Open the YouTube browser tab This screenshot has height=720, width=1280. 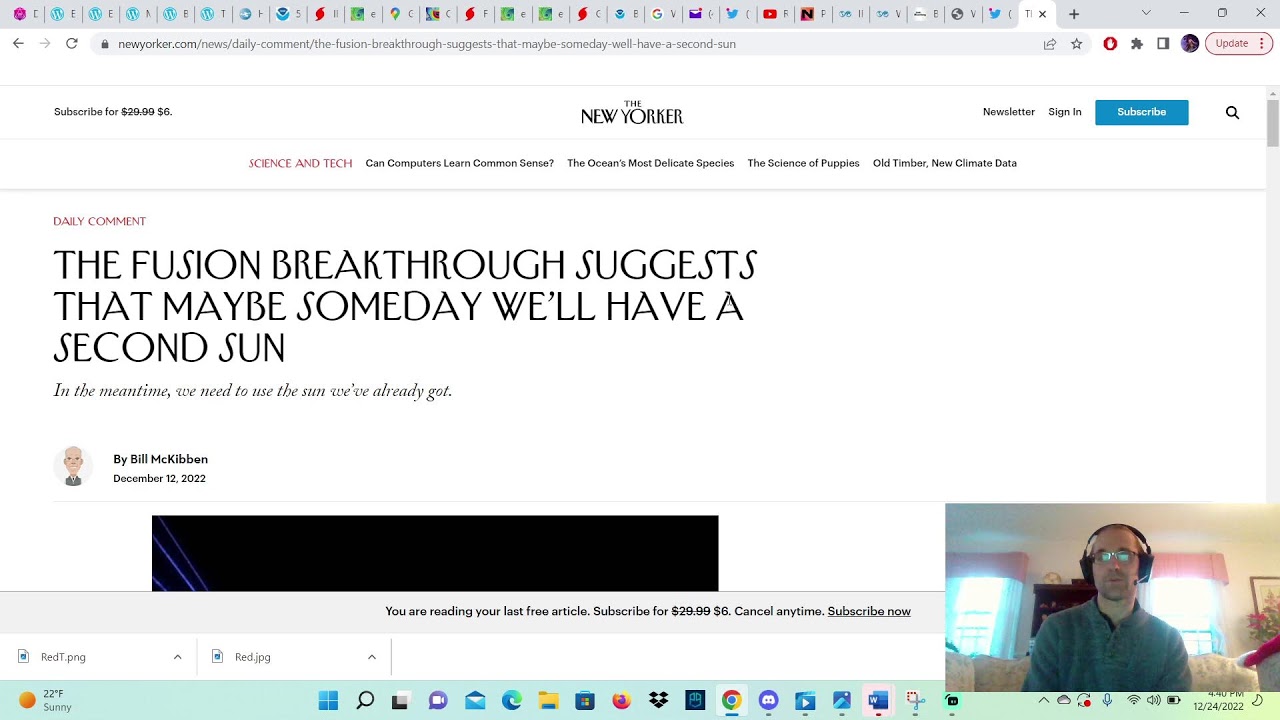coord(775,14)
